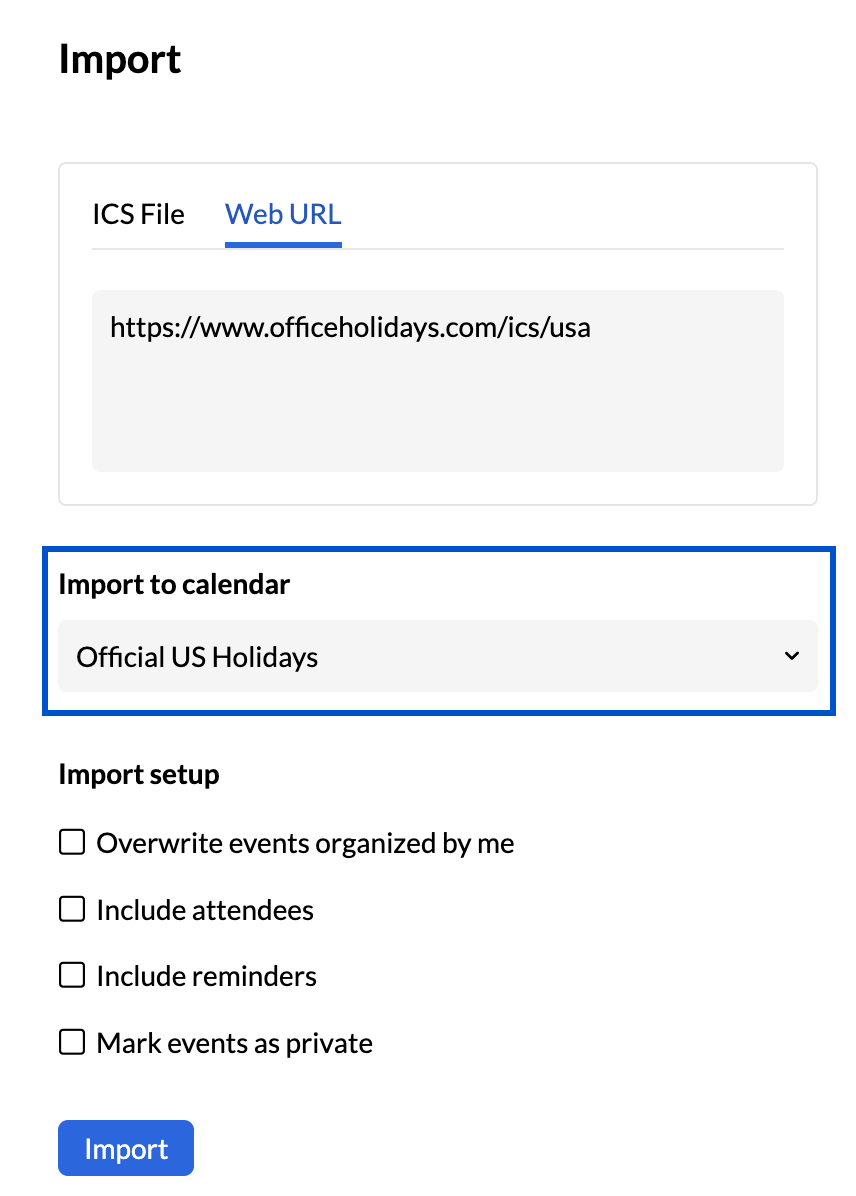Check the Include reminders box
This screenshot has width=856, height=1196.
72,975
